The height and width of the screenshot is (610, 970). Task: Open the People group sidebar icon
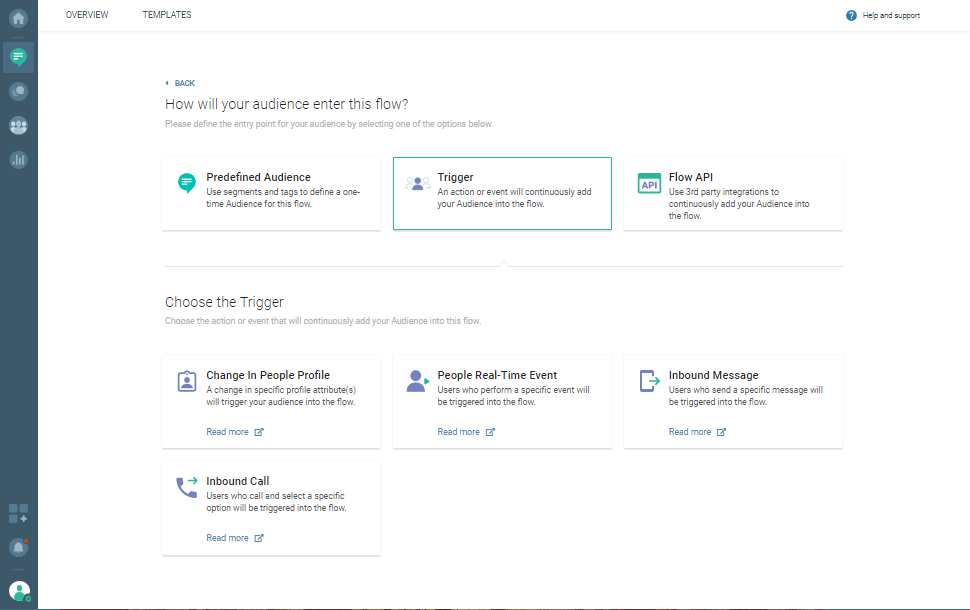tap(18, 126)
